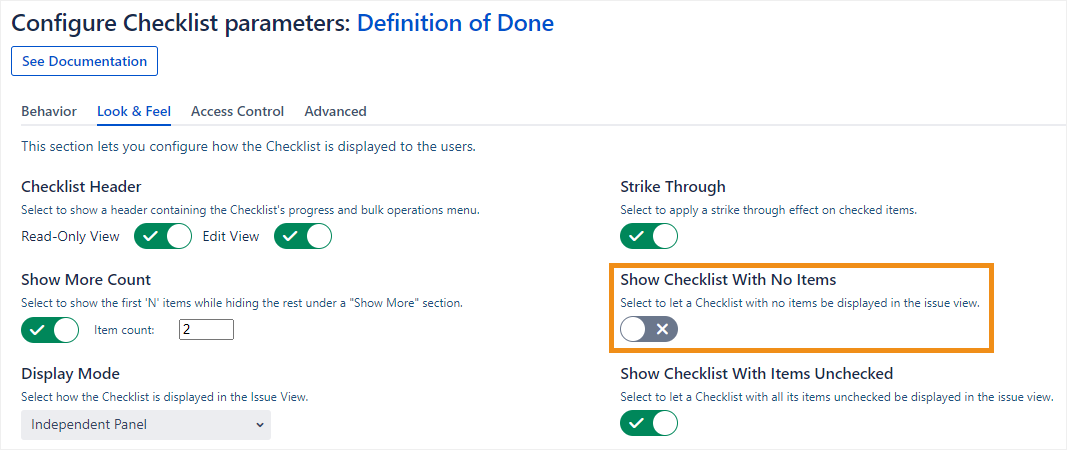Enable Show Checklist With No Items
The height and width of the screenshot is (450, 1067).
(x=649, y=329)
